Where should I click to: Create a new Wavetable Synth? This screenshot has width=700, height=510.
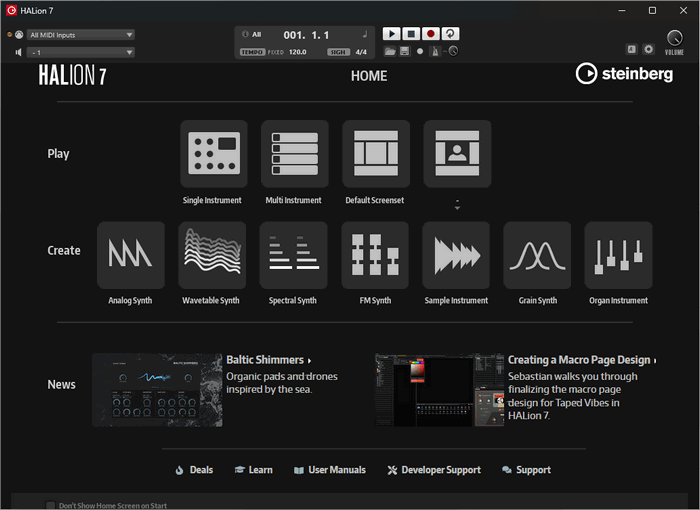212,255
